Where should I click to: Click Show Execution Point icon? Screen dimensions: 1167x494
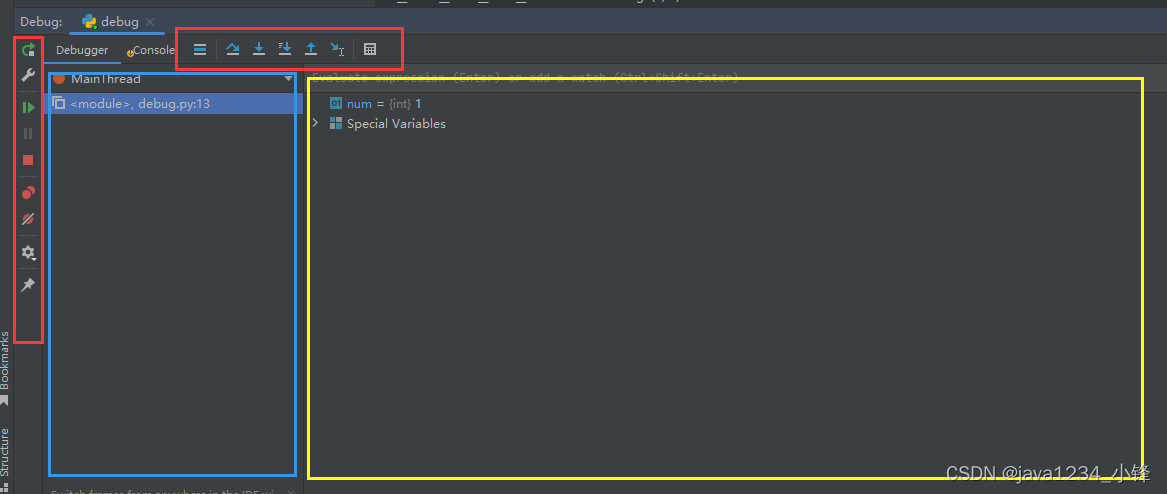(199, 50)
